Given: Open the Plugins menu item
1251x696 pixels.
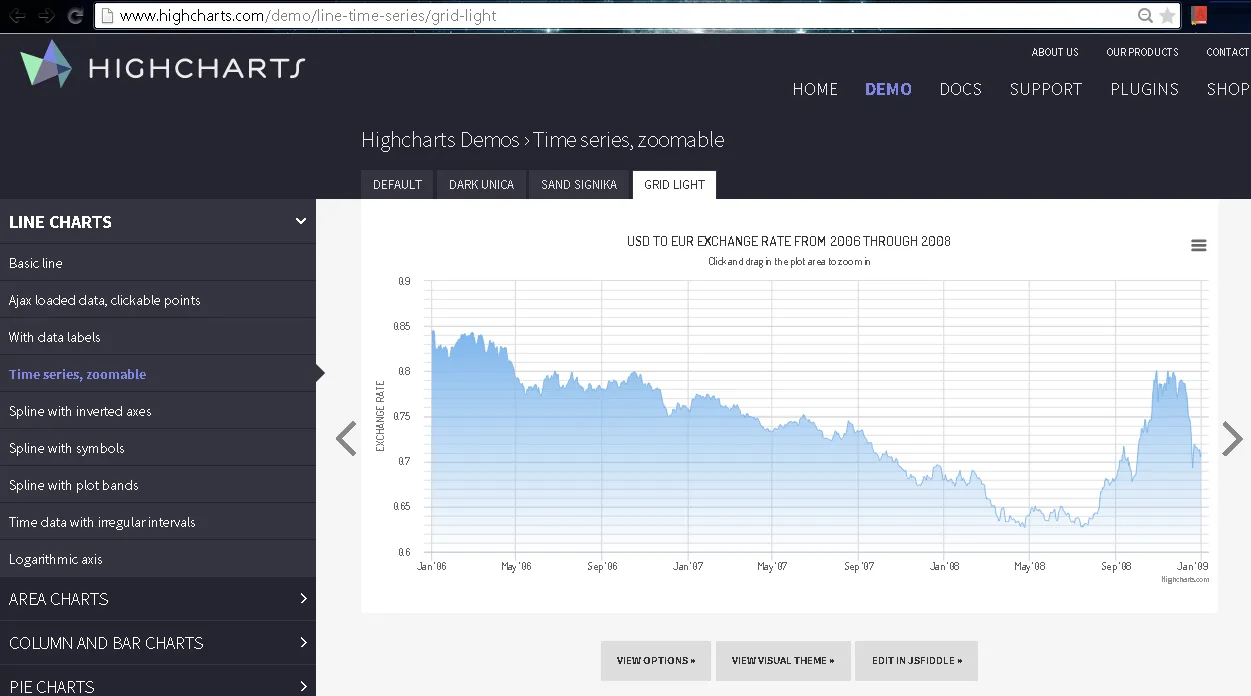Looking at the screenshot, I should tap(1144, 89).
